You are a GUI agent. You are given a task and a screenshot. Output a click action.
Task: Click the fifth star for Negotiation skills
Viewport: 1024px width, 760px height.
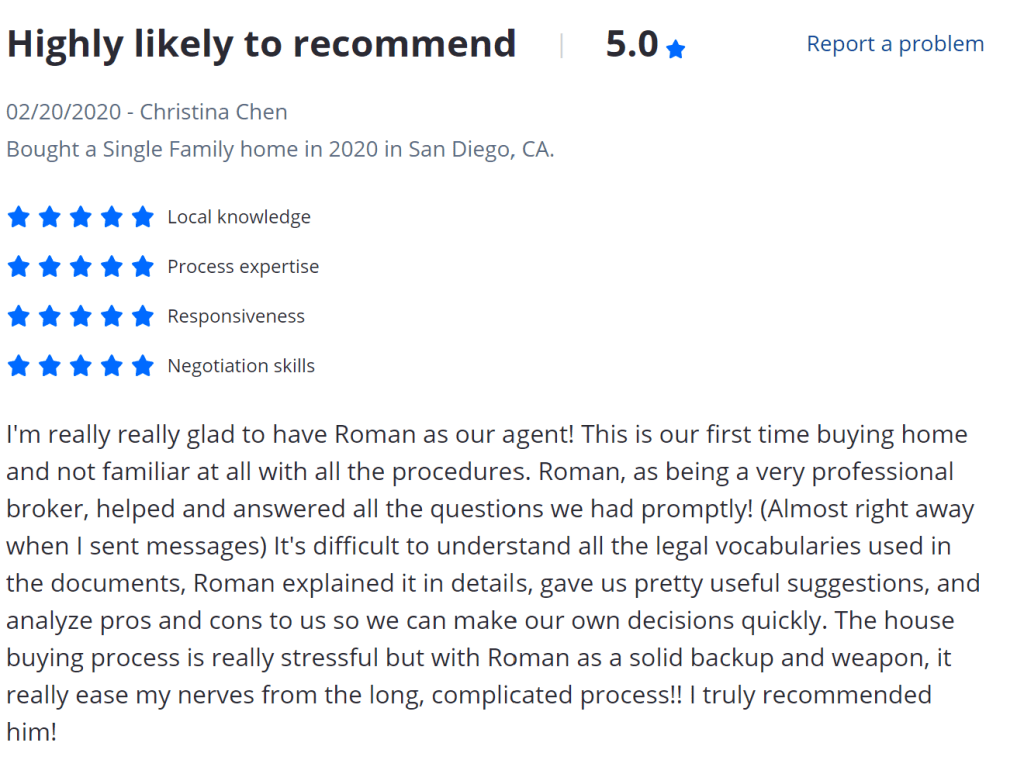(143, 366)
